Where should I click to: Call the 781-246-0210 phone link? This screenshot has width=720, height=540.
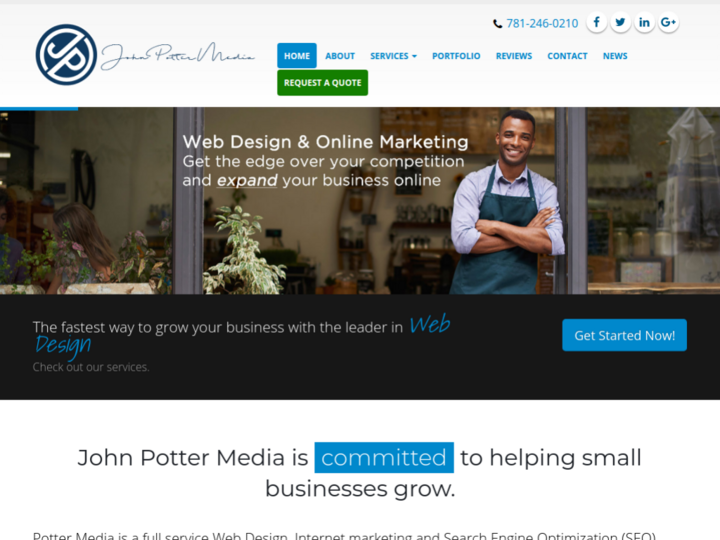click(542, 23)
